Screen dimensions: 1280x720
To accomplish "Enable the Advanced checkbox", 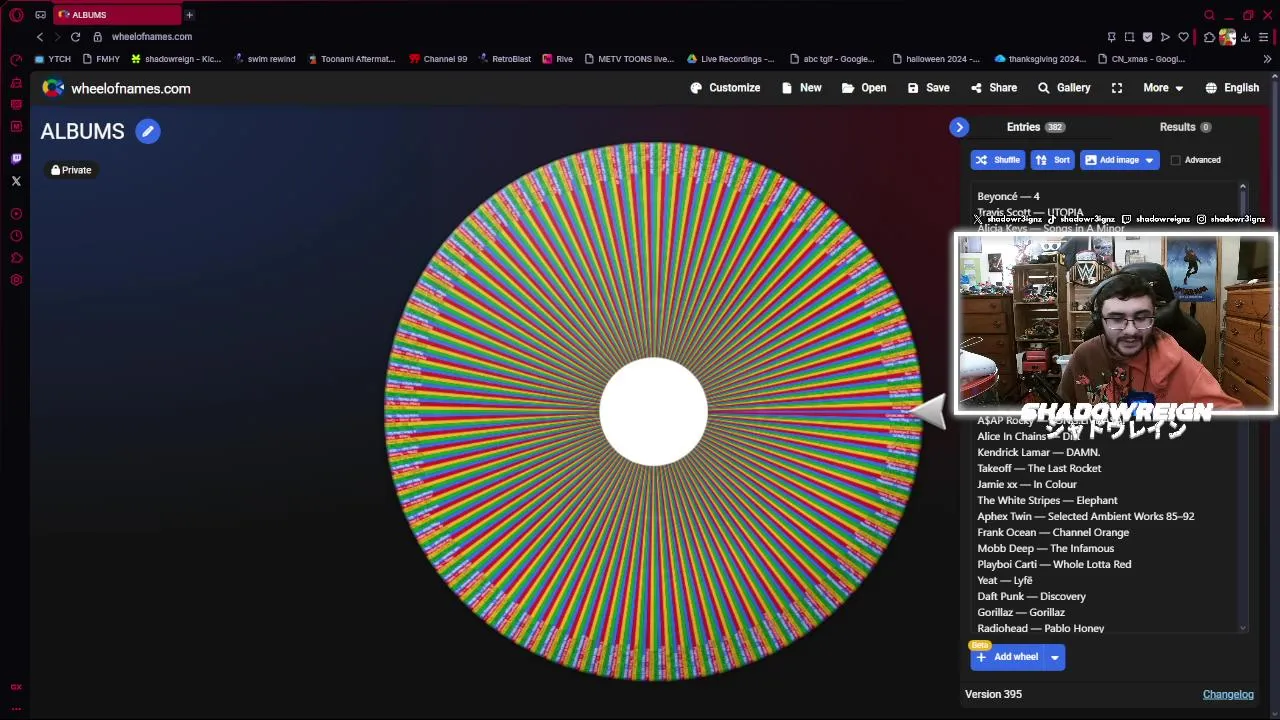I will 1176,160.
